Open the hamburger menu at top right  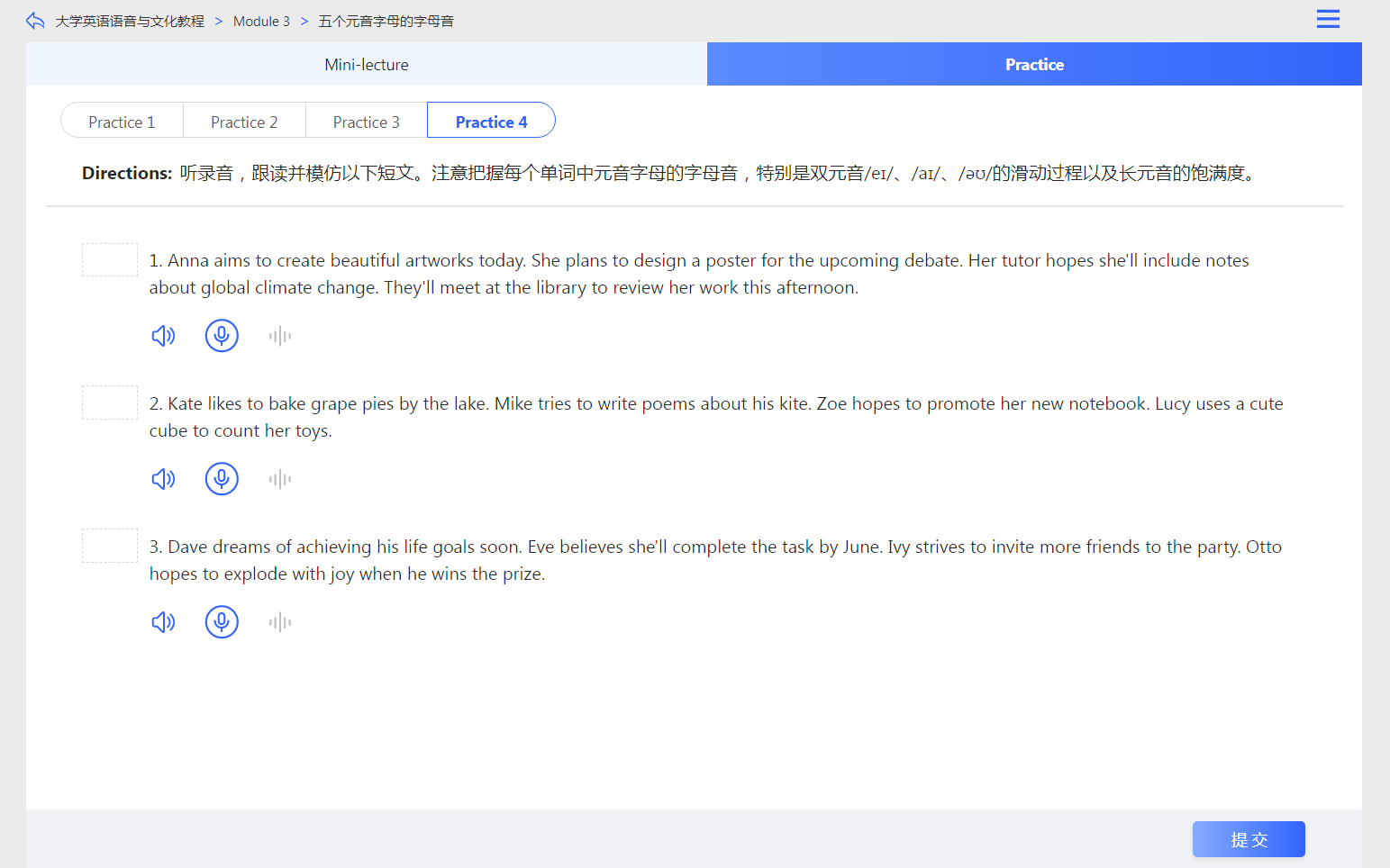(1328, 19)
